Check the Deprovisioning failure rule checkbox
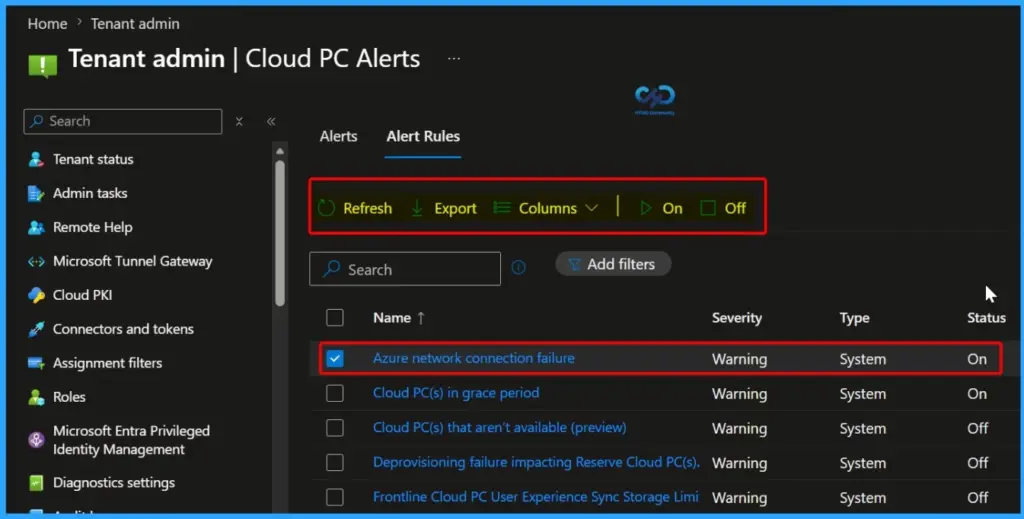The image size is (1024, 519). [x=335, y=462]
